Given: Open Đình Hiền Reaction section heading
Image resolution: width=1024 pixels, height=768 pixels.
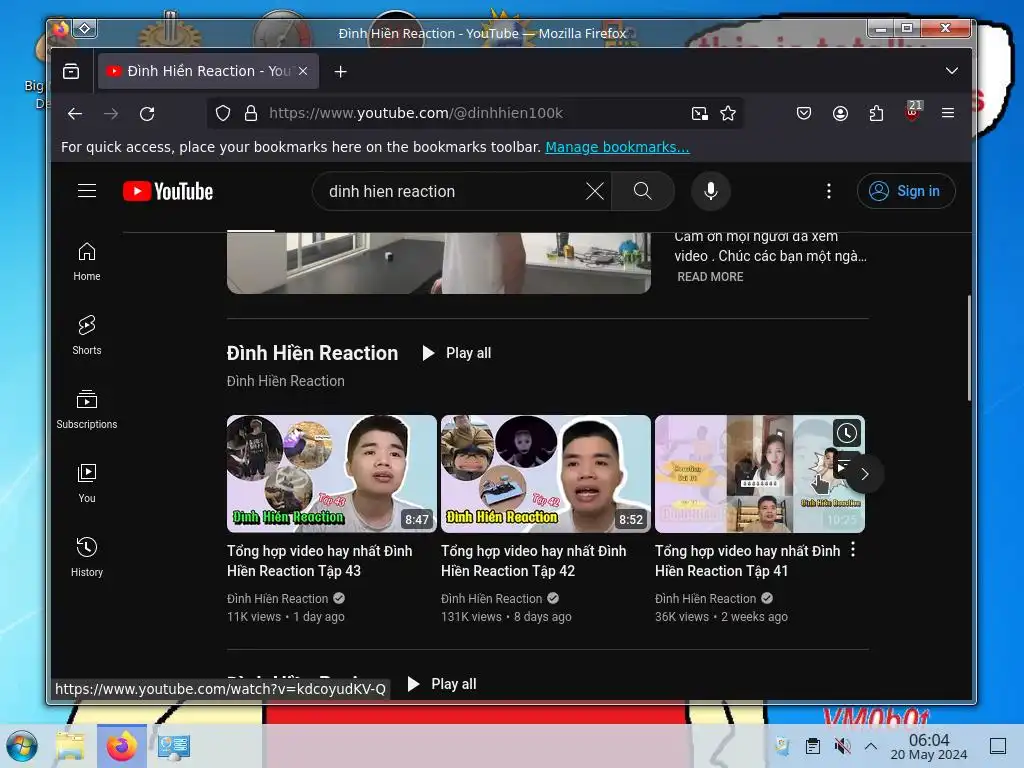Looking at the screenshot, I should tap(312, 353).
